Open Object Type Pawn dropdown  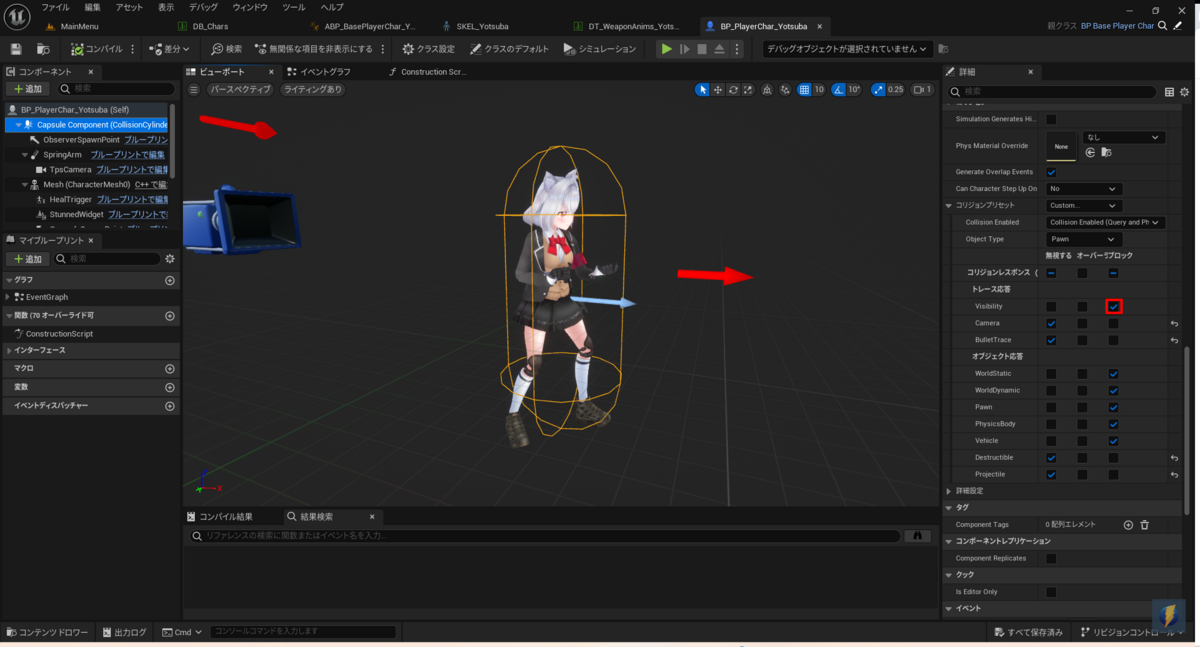[x=1084, y=239]
